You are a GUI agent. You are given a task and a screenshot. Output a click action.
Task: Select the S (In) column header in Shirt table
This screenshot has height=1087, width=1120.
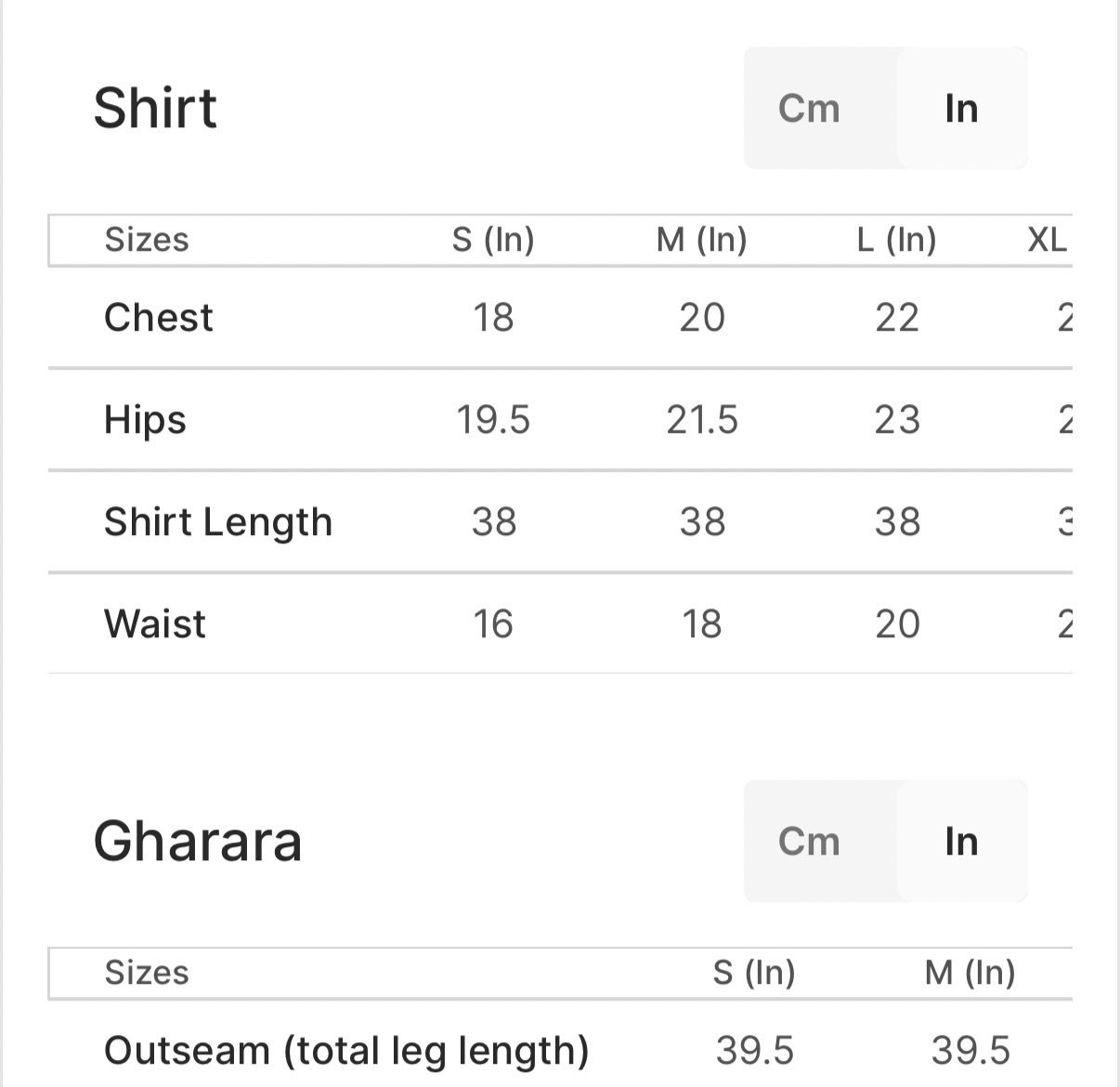(x=493, y=240)
